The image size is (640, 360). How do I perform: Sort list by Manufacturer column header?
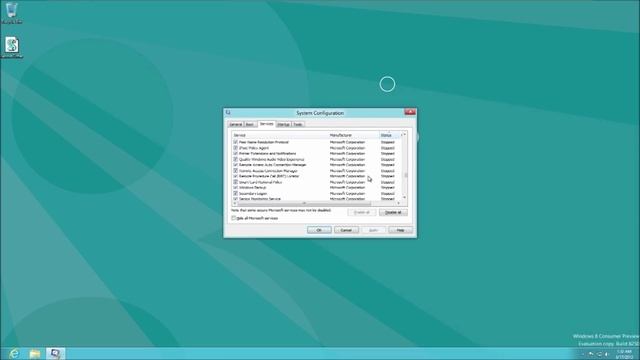coord(353,135)
